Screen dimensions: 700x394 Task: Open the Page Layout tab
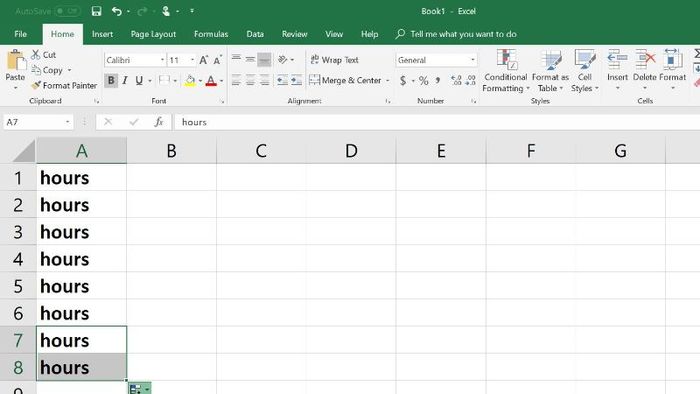tap(153, 34)
